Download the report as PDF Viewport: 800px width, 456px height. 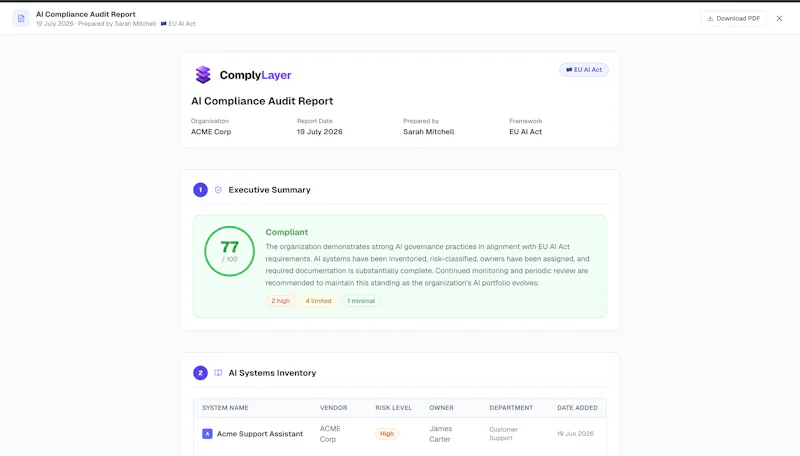point(733,18)
